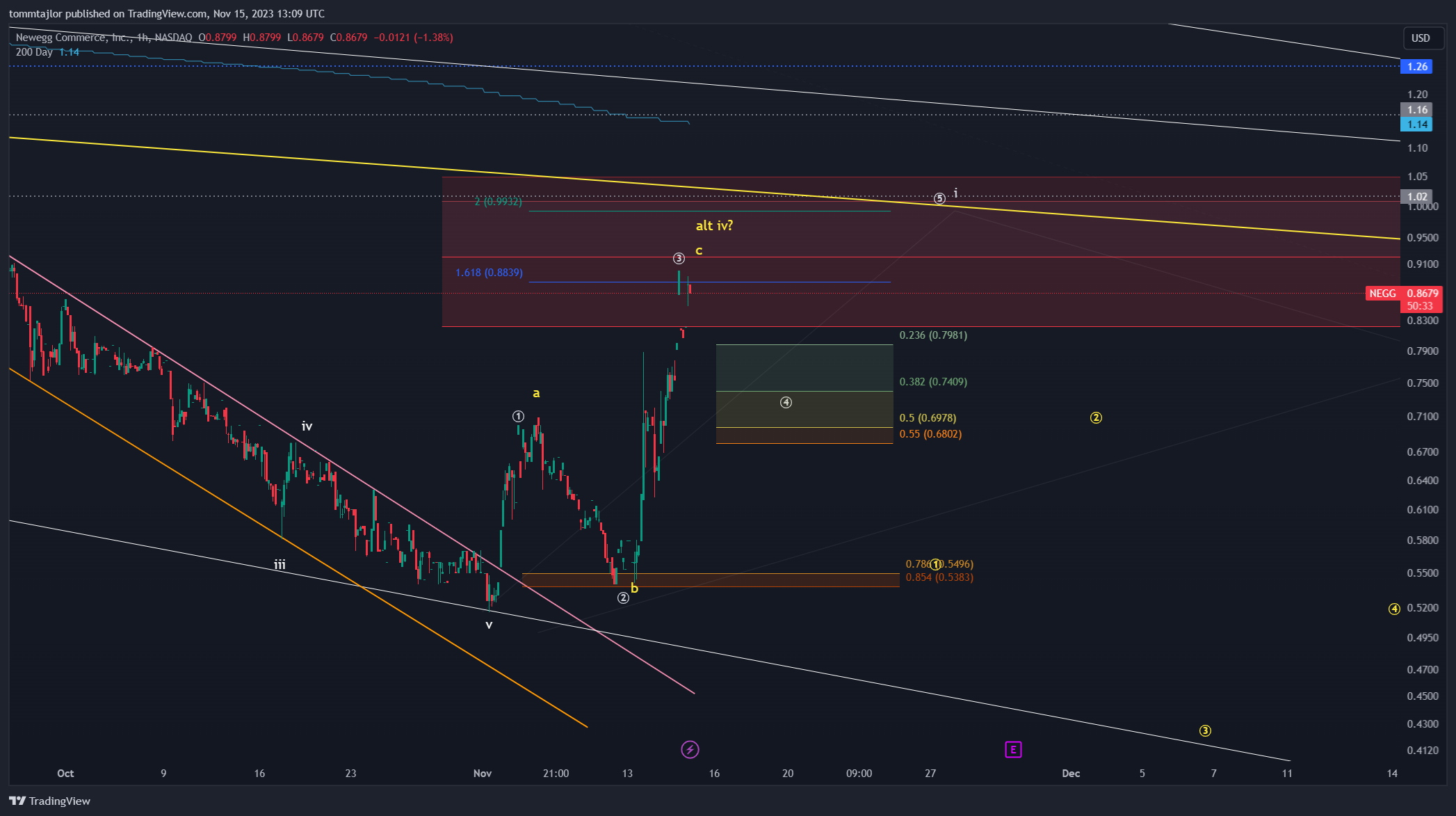Viewport: 1456px width, 816px height.
Task: Click the purple lightning event icon
Action: [690, 749]
